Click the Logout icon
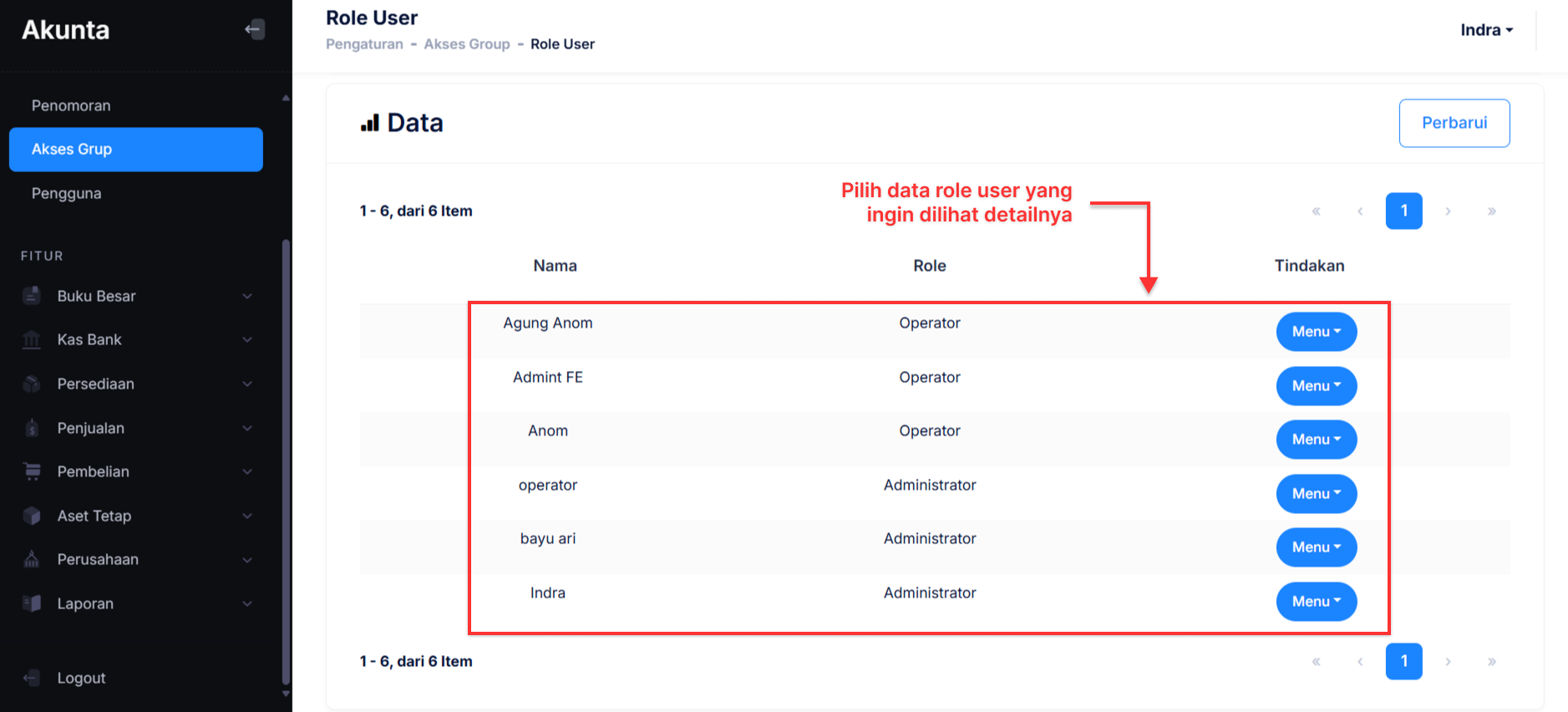 pos(32,678)
